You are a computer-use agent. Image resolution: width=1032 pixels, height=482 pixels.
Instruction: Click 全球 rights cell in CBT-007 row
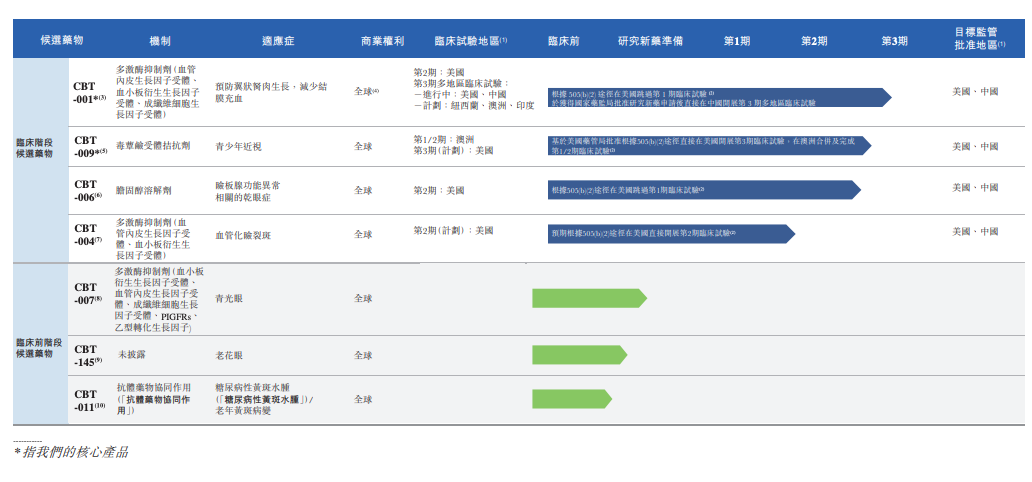point(363,298)
